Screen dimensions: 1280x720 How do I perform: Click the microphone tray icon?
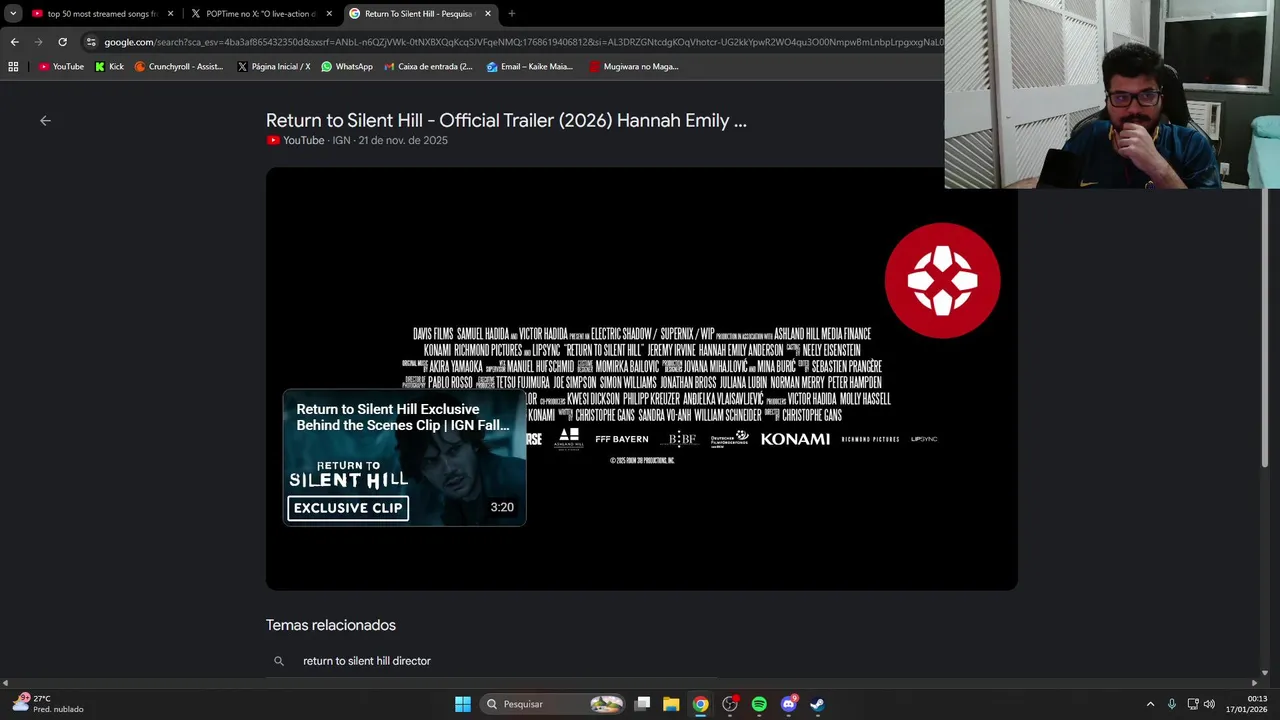coord(1172,704)
